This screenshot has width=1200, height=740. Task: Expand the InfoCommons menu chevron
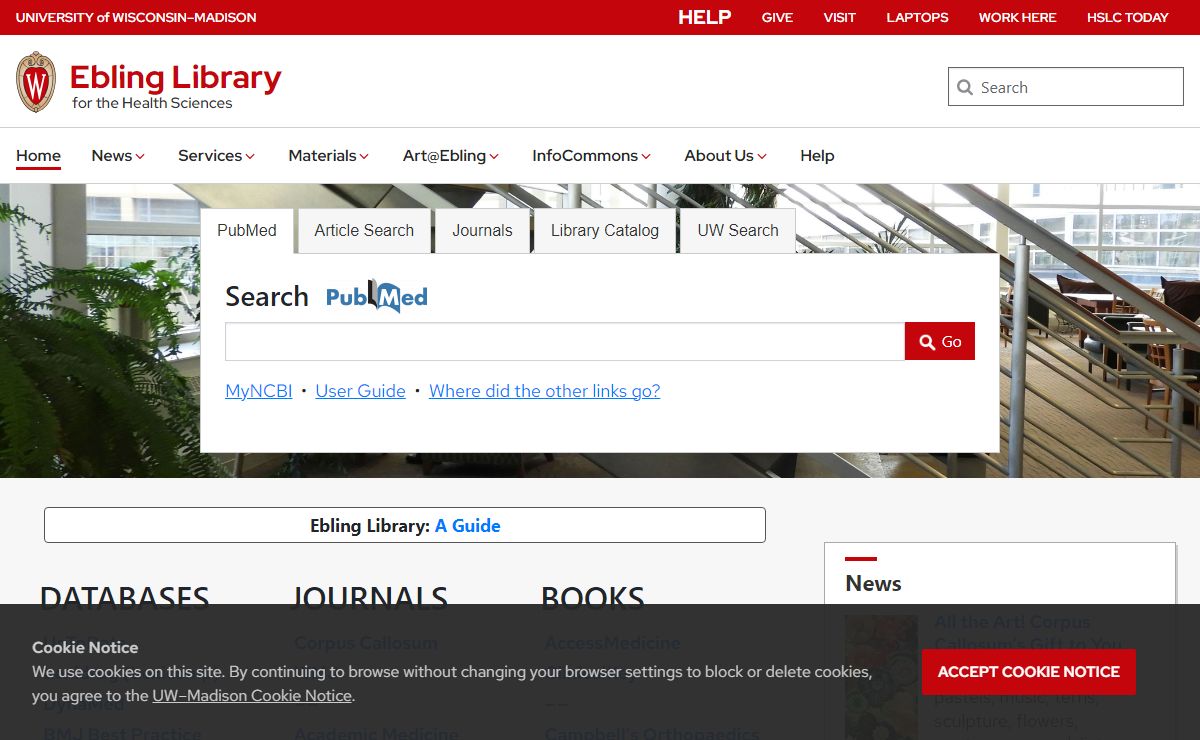tap(646, 157)
